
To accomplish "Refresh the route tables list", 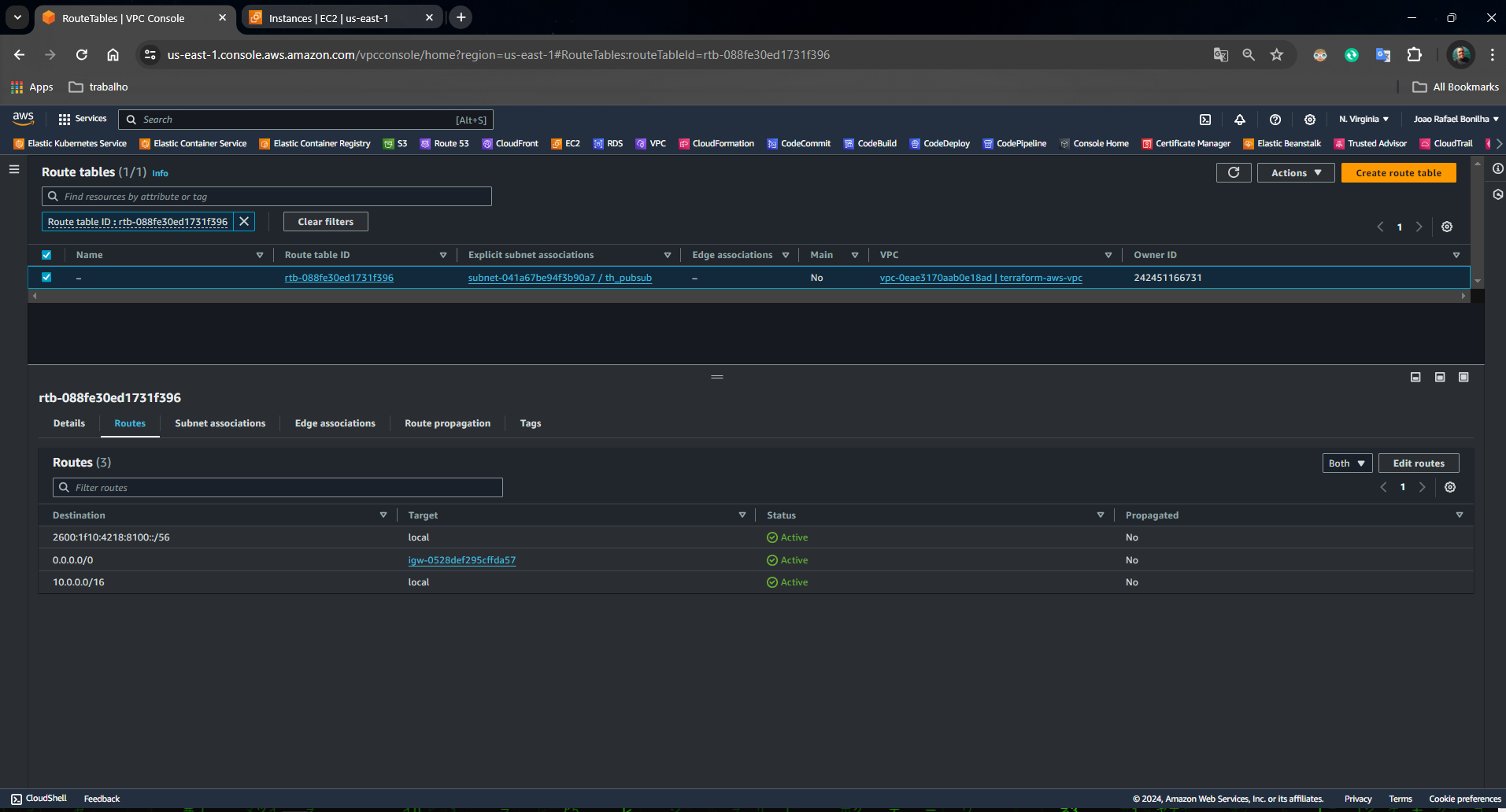I will (x=1234, y=172).
